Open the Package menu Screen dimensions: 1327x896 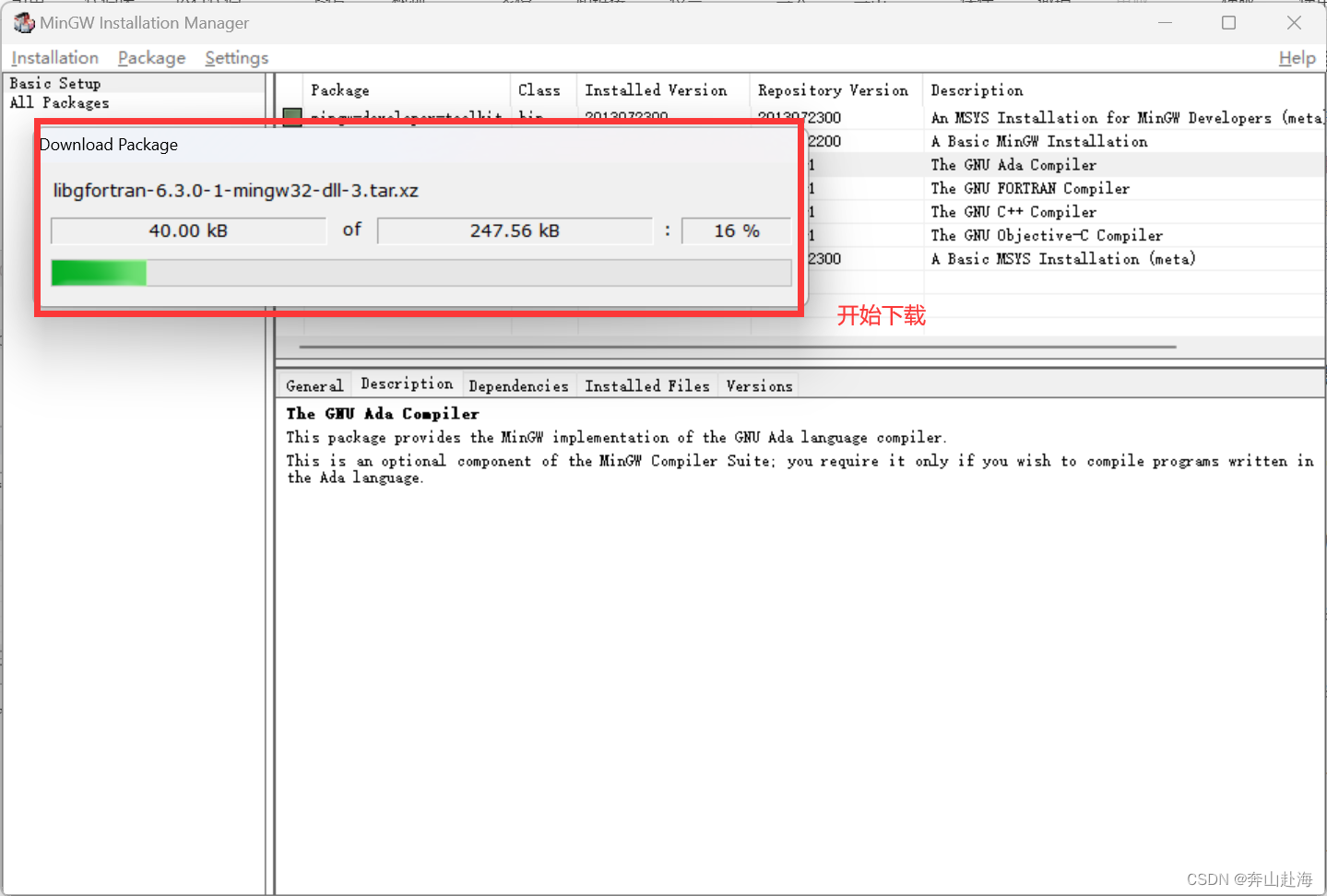pos(151,58)
